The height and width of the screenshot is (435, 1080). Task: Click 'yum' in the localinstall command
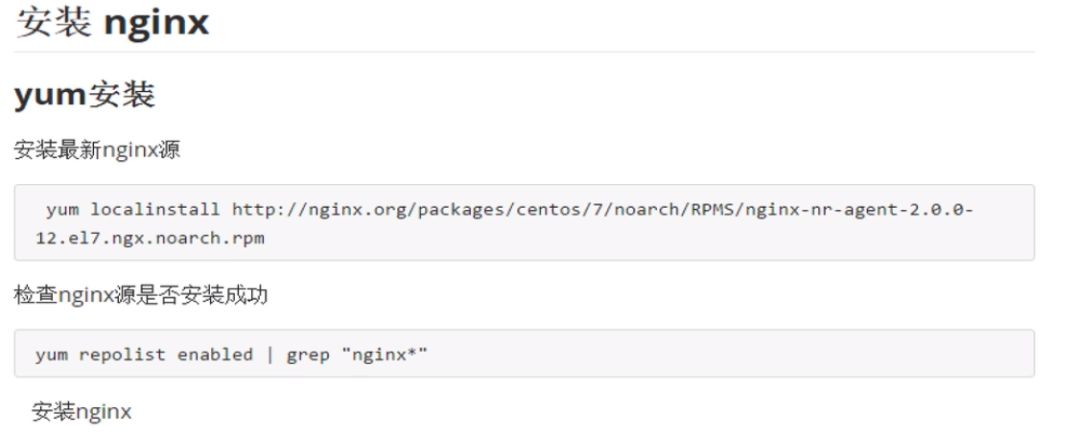tap(62, 210)
